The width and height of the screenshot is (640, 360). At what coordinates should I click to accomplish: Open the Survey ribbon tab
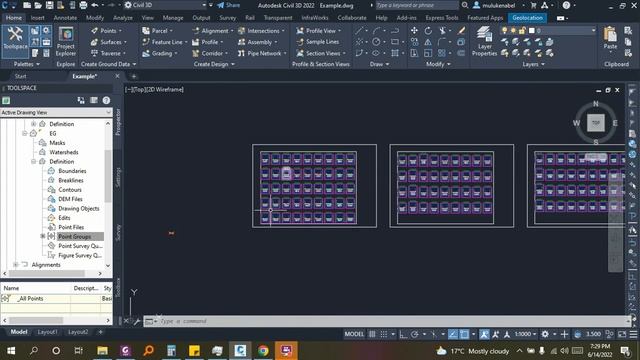point(227,18)
